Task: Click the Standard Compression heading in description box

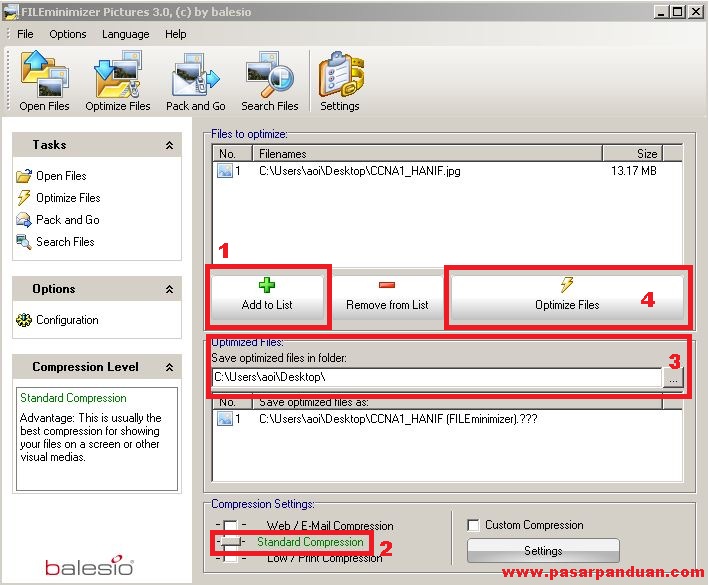Action: coord(73,398)
